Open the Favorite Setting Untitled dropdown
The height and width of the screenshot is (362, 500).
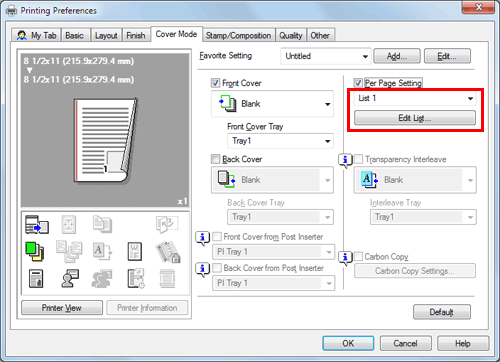tap(325, 56)
